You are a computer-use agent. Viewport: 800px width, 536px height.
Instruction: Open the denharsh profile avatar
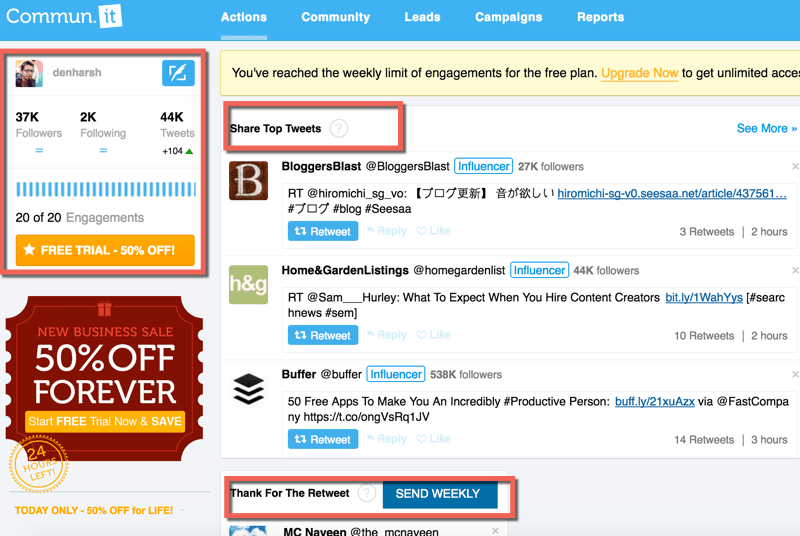tap(29, 73)
